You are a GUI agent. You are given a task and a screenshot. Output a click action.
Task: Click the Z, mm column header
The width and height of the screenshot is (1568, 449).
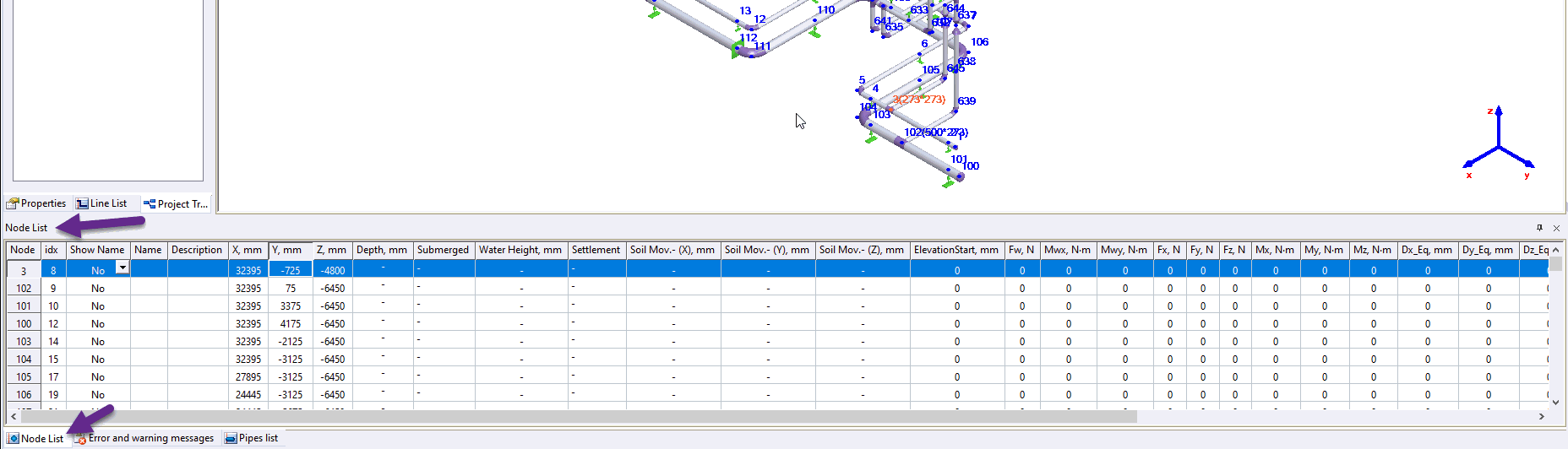[x=332, y=250]
